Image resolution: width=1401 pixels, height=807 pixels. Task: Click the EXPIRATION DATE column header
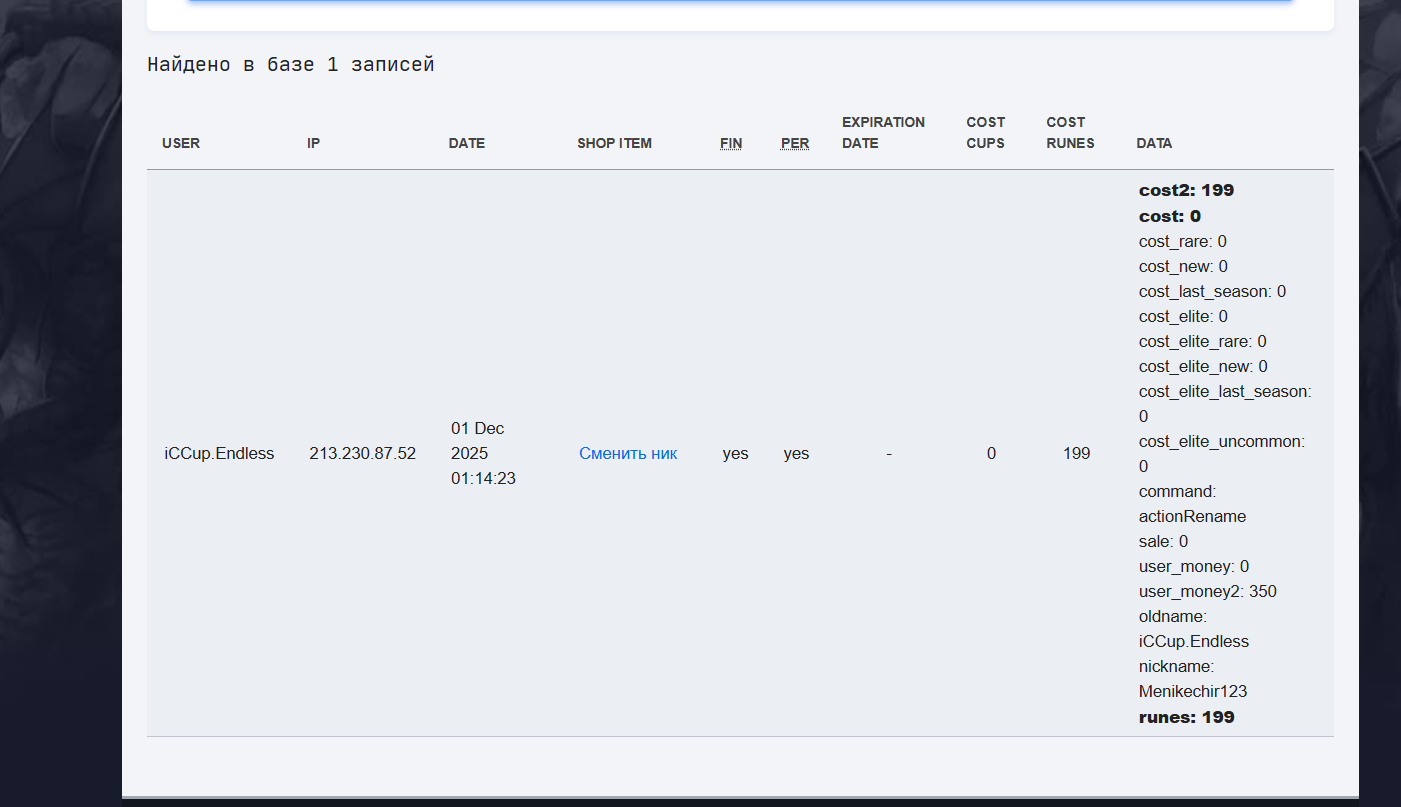[x=883, y=132]
